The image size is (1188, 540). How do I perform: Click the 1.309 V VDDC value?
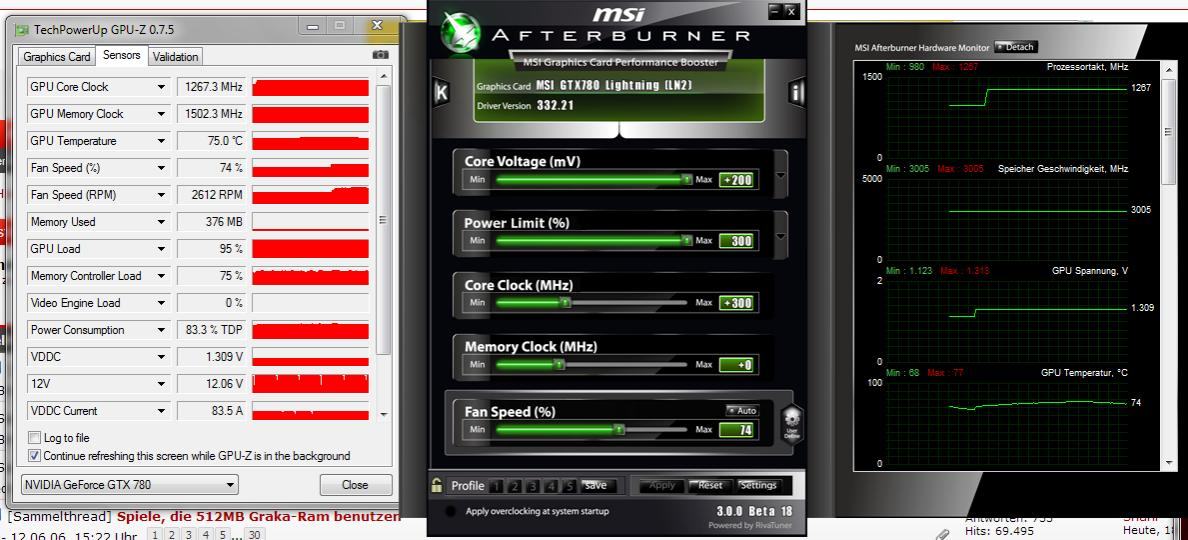[213, 357]
